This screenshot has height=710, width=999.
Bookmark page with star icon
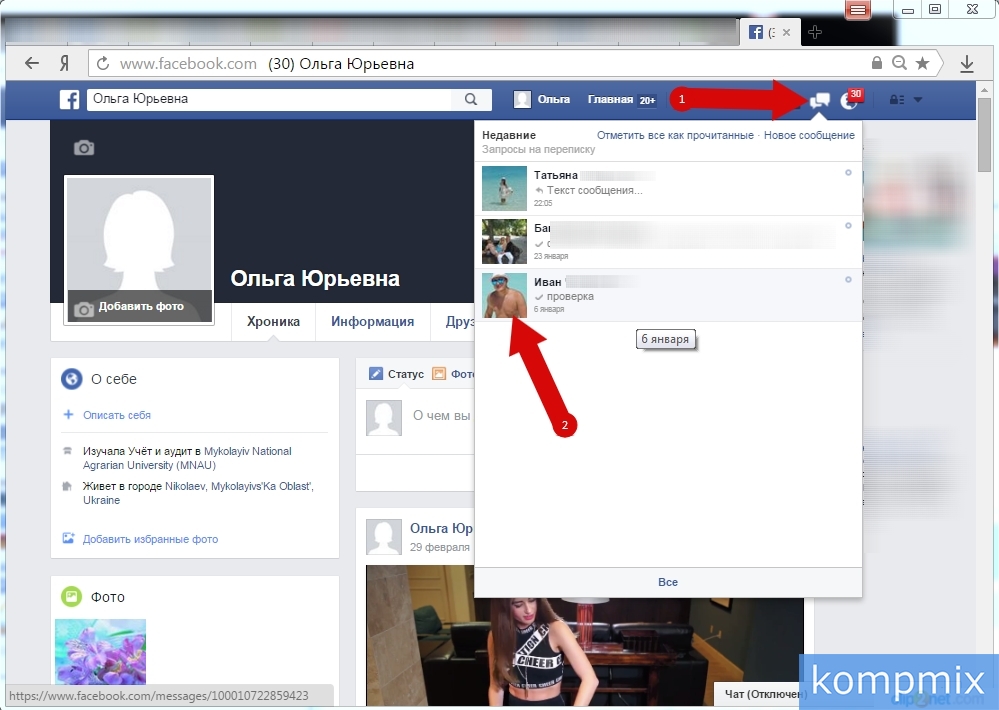tap(922, 62)
